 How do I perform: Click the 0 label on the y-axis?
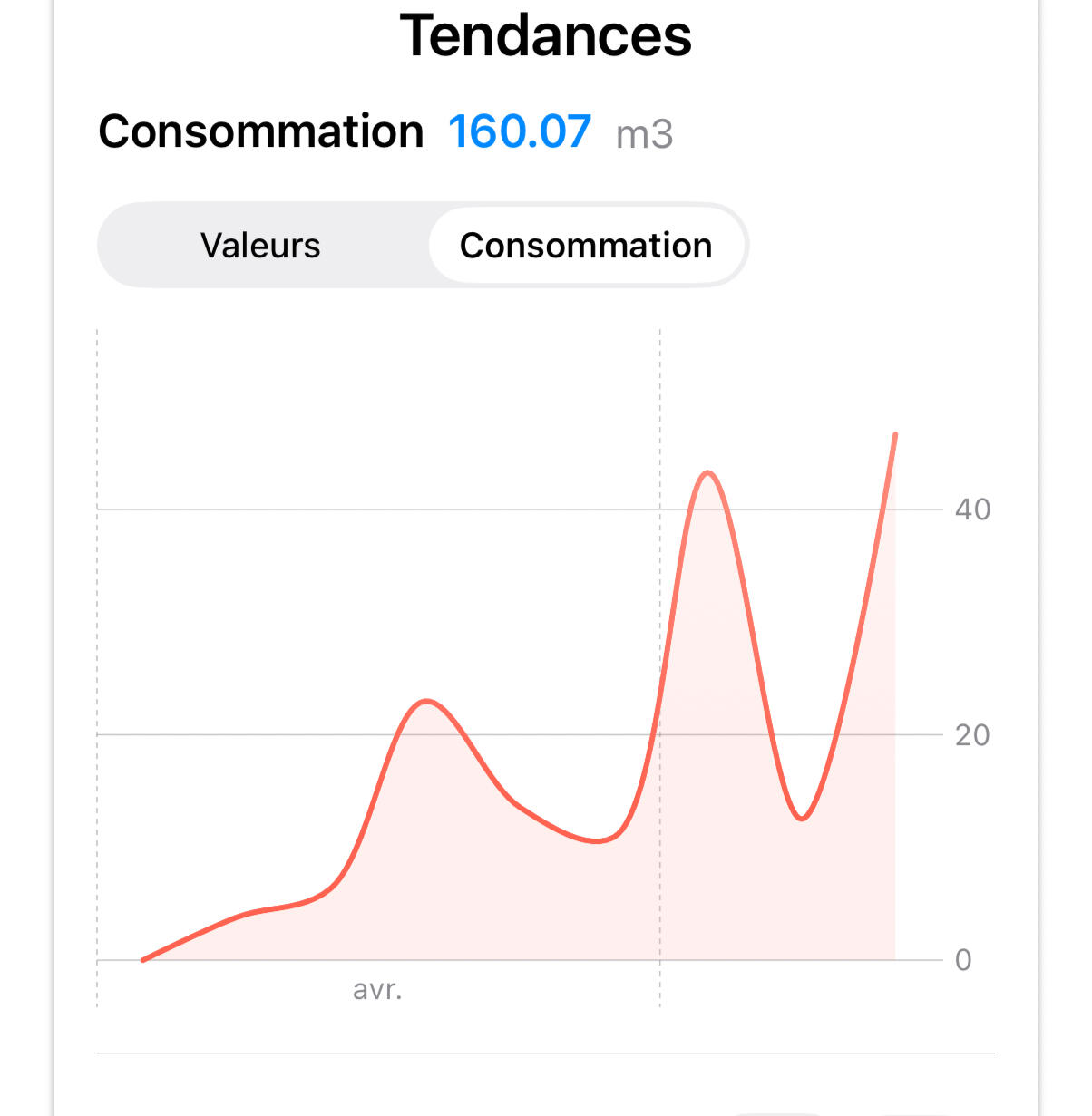963,960
